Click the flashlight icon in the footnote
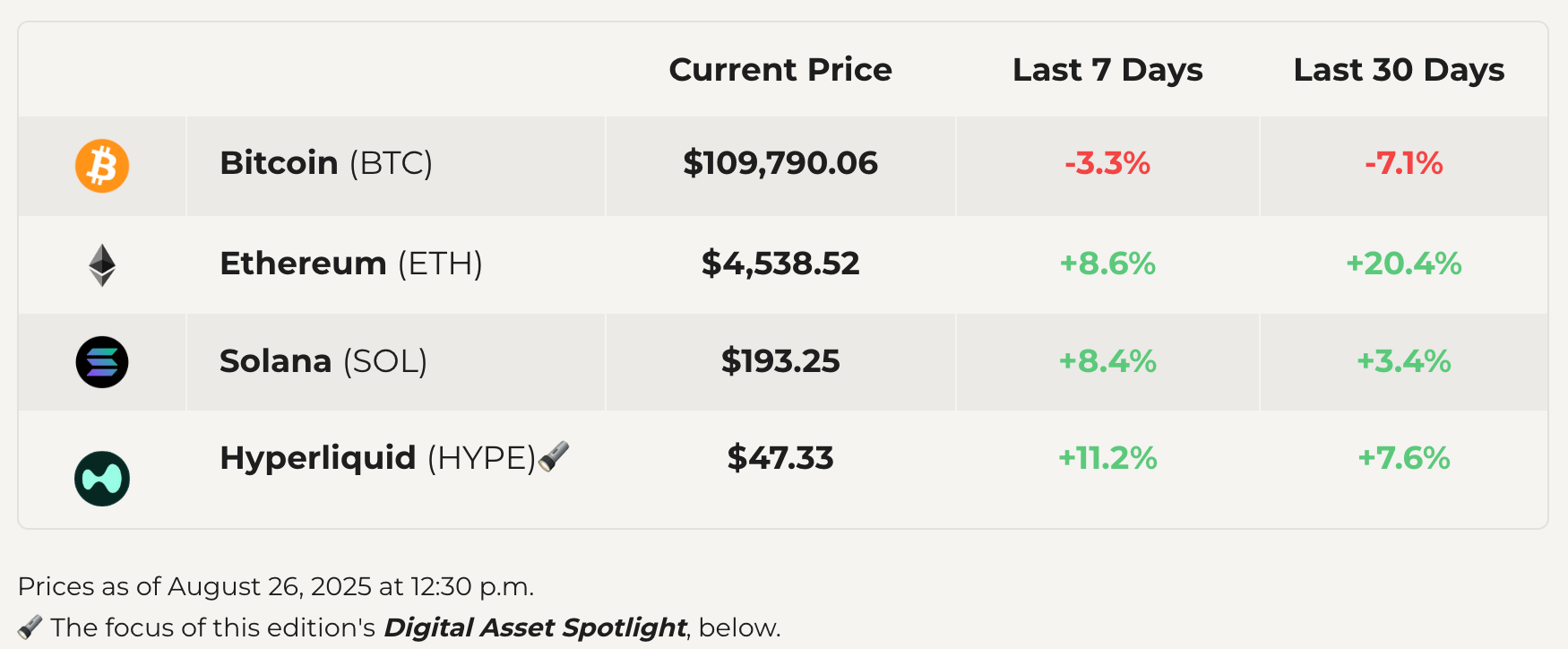The height and width of the screenshot is (649, 1568). point(30,627)
